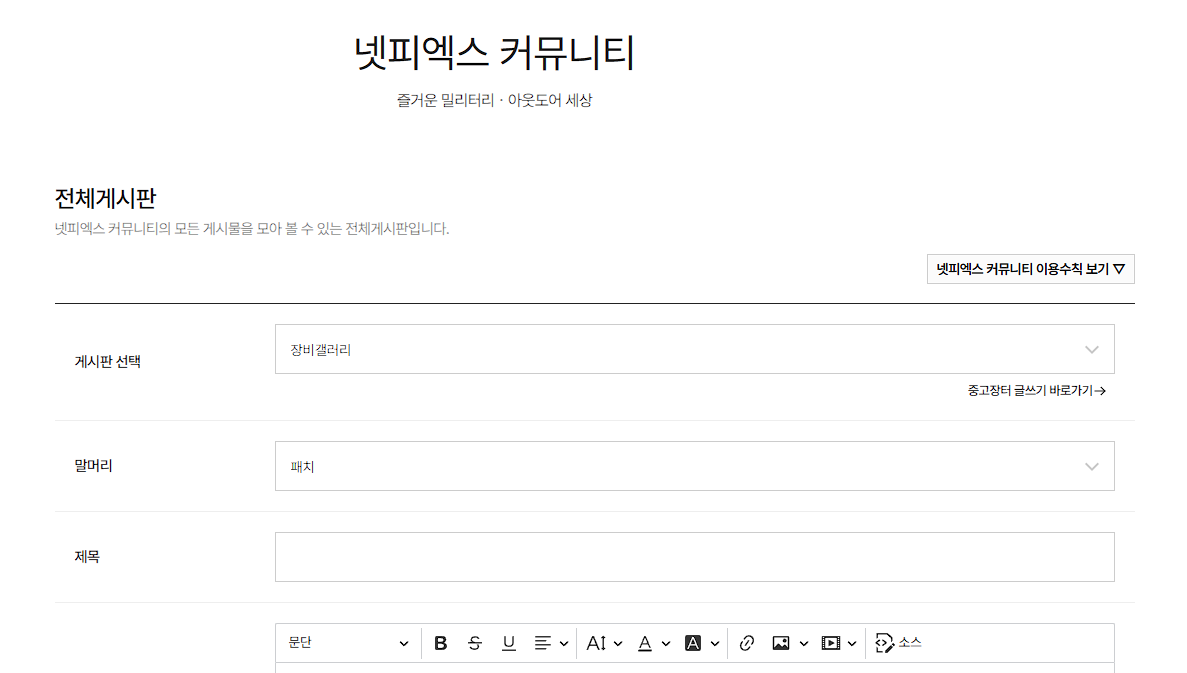The height and width of the screenshot is (673, 1187).
Task: Open 넷피엑스 커뮤니티 이용수칙 보기 button
Action: point(1030,269)
